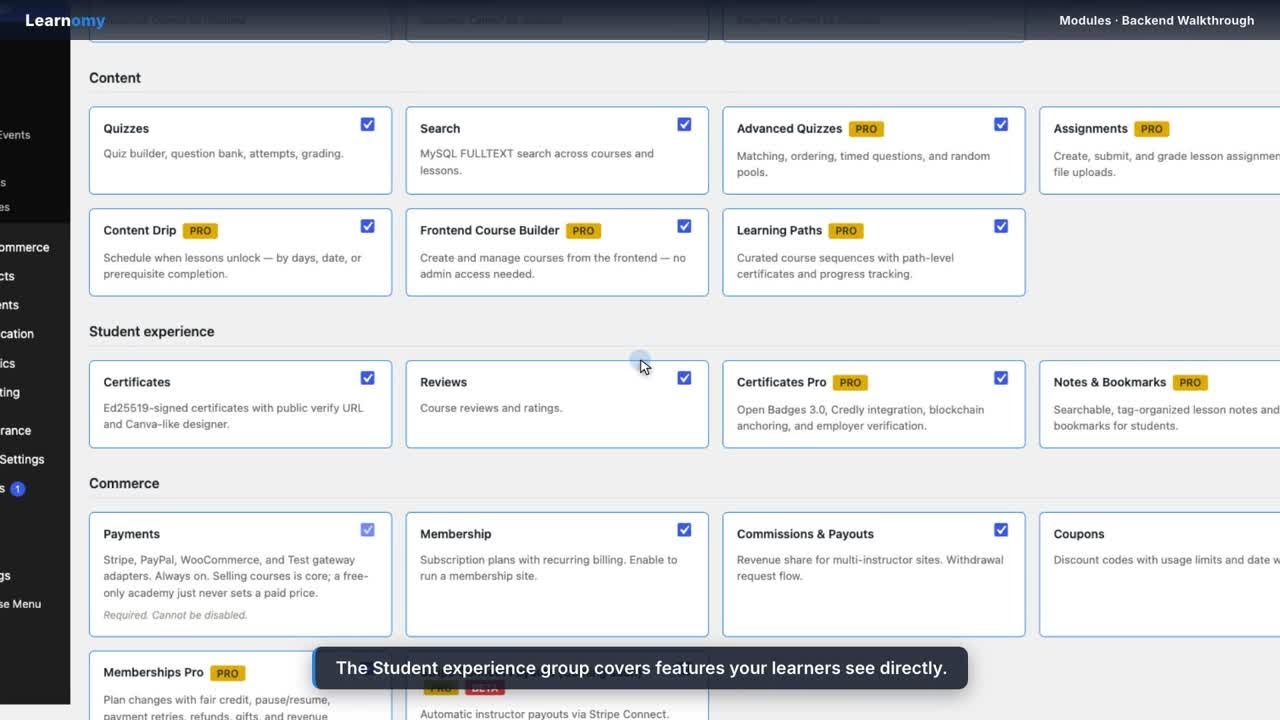The image size is (1280, 720).
Task: Click 'Course reviews and ratings.' description
Action: [491, 409]
